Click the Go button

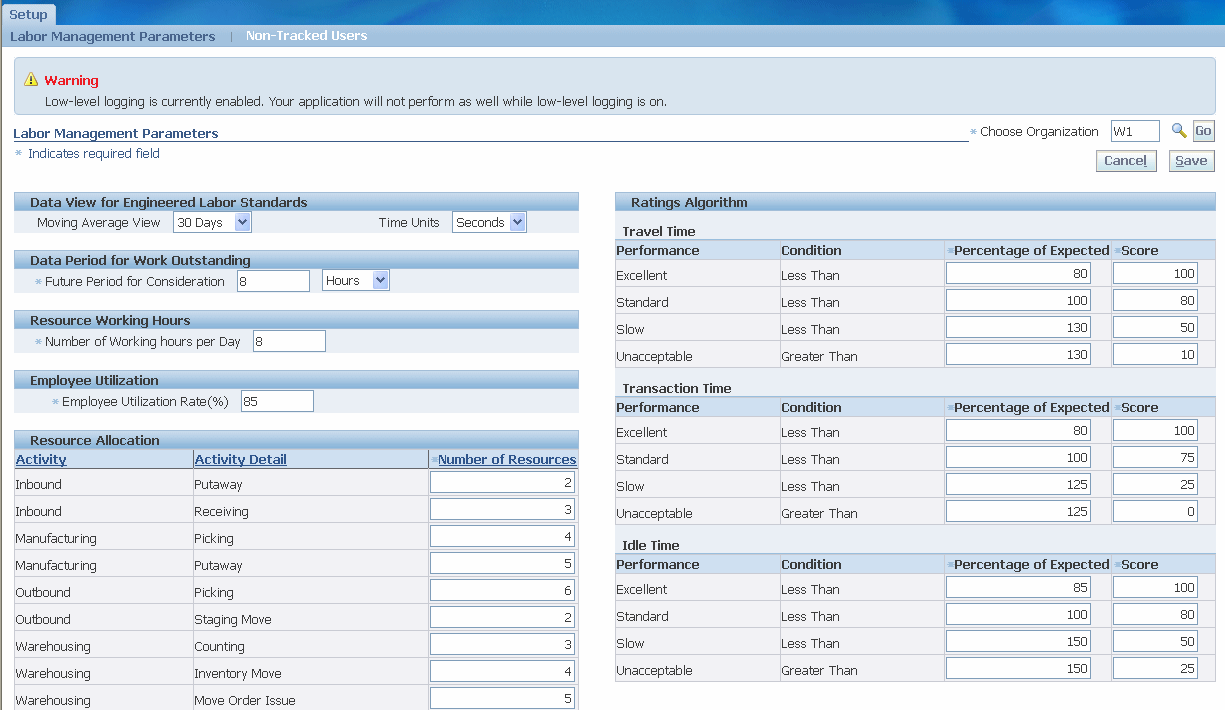[x=1203, y=131]
